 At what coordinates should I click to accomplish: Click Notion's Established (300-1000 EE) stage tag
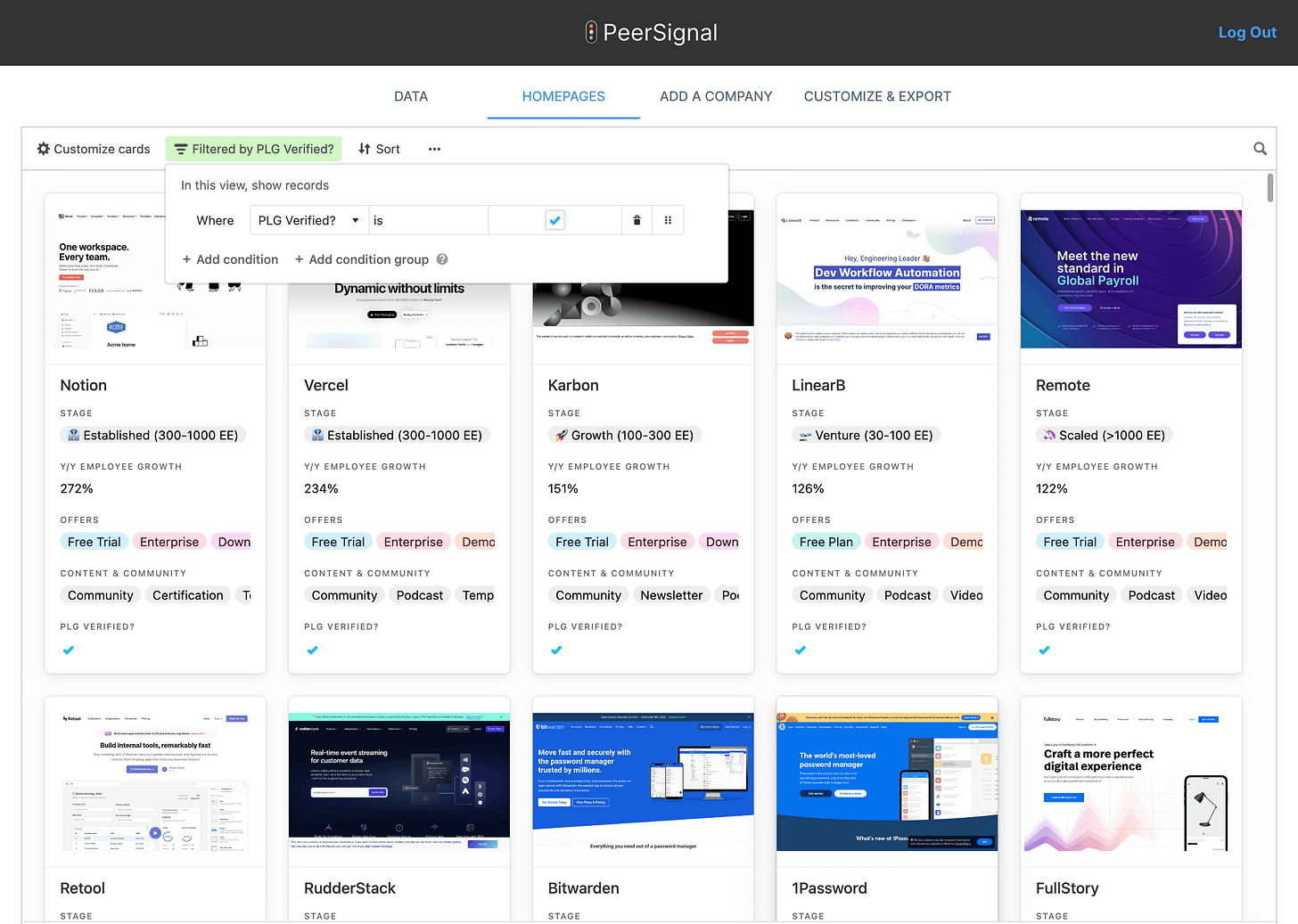153,435
